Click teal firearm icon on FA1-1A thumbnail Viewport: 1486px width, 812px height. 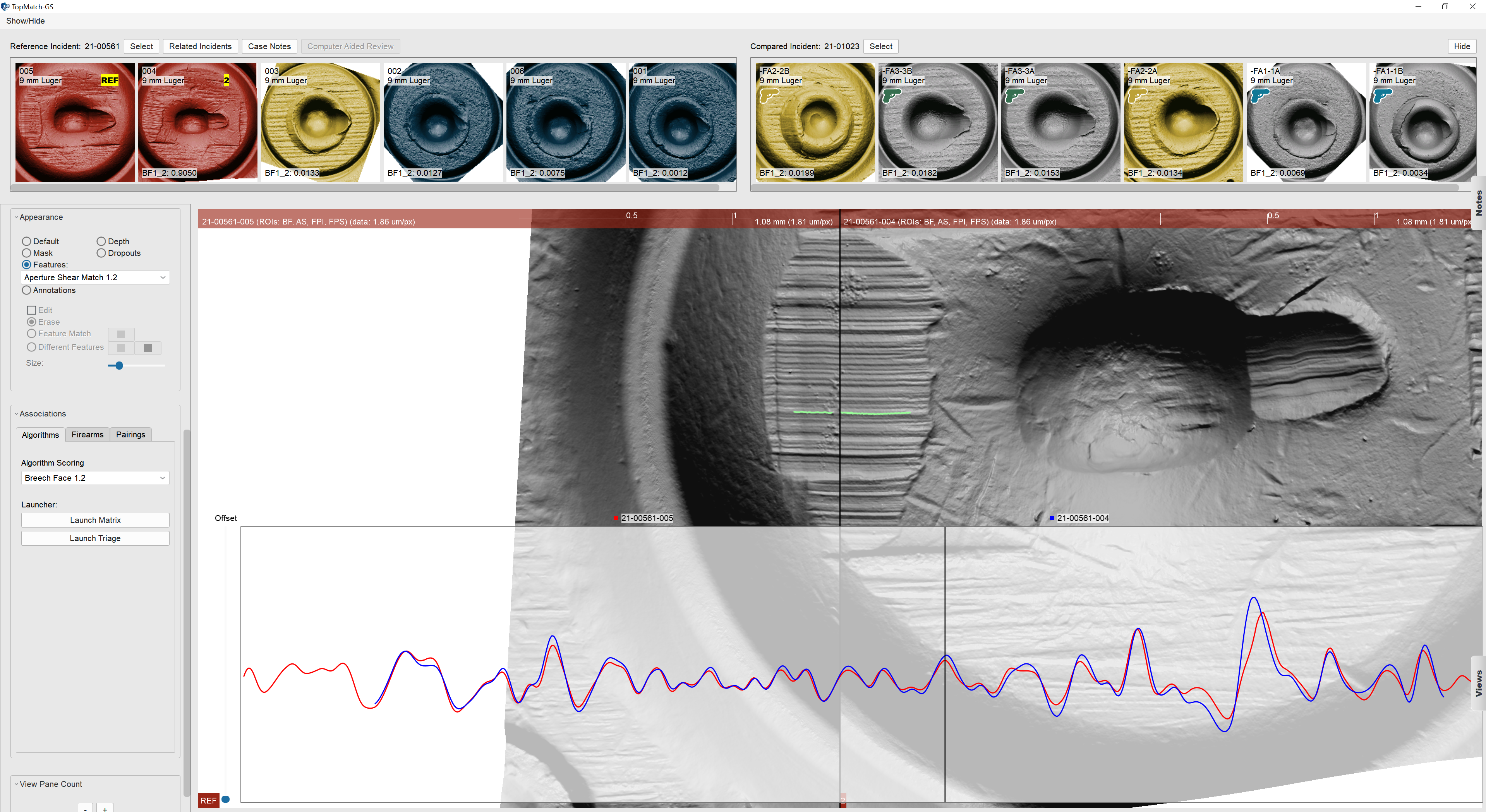(1260, 95)
